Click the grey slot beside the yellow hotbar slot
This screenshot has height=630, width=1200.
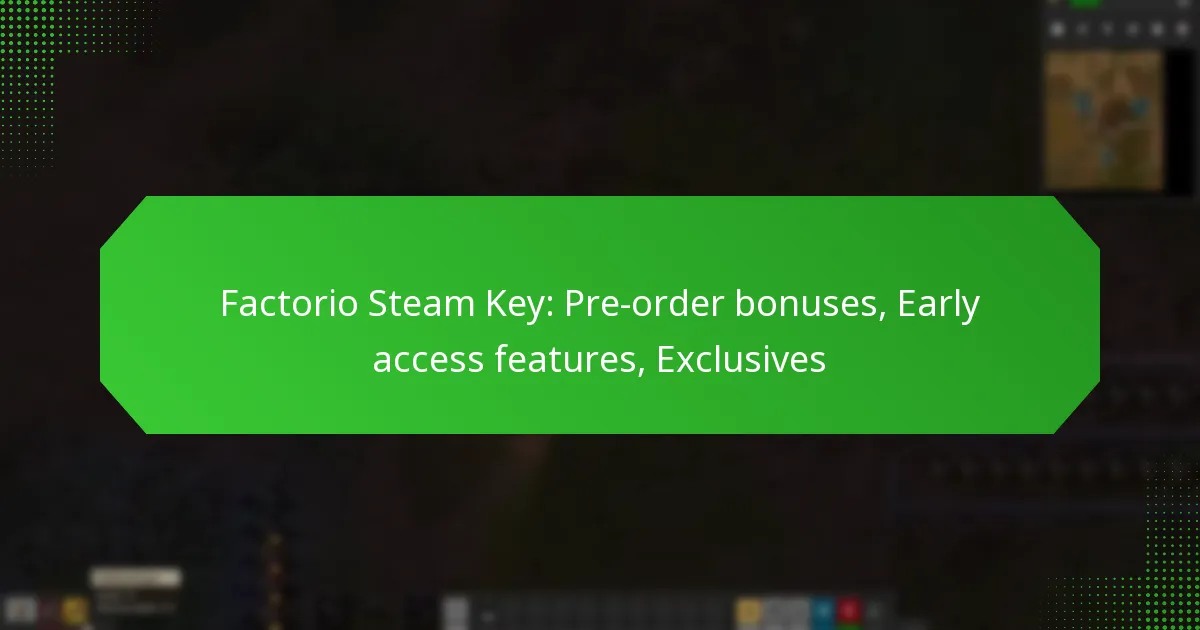tap(787, 612)
